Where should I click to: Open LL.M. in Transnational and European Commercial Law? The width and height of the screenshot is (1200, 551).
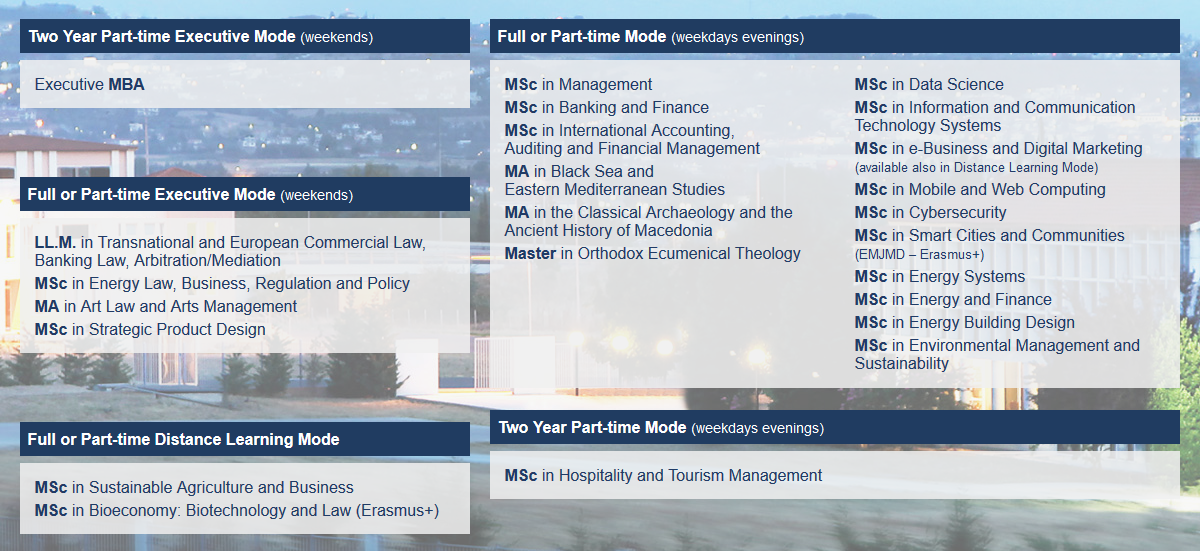(x=230, y=251)
